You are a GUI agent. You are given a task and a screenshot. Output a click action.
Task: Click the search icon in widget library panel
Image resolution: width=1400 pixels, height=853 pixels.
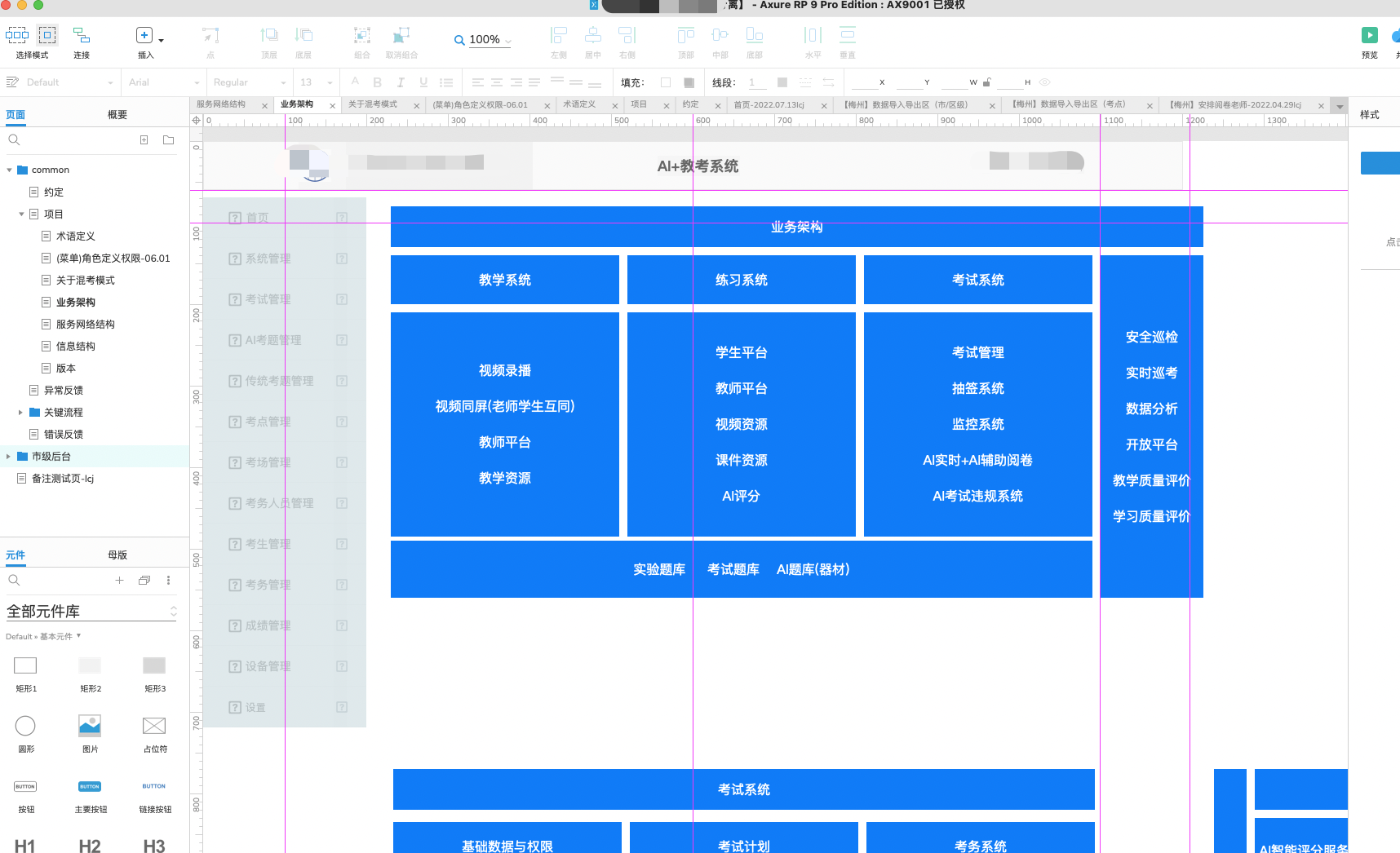(14, 581)
